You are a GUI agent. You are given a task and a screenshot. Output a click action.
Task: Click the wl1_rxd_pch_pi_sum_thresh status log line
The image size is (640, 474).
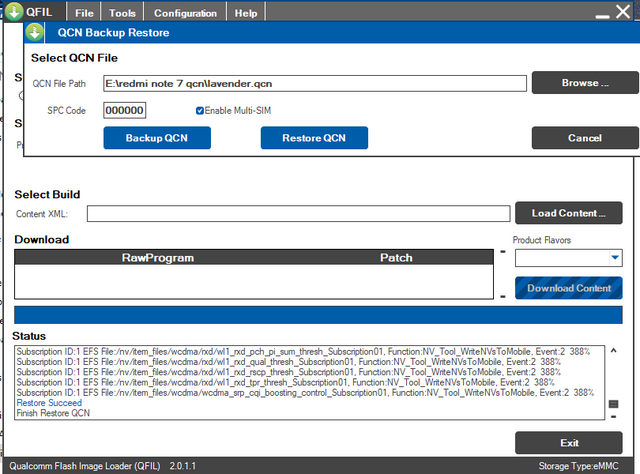coord(303,352)
